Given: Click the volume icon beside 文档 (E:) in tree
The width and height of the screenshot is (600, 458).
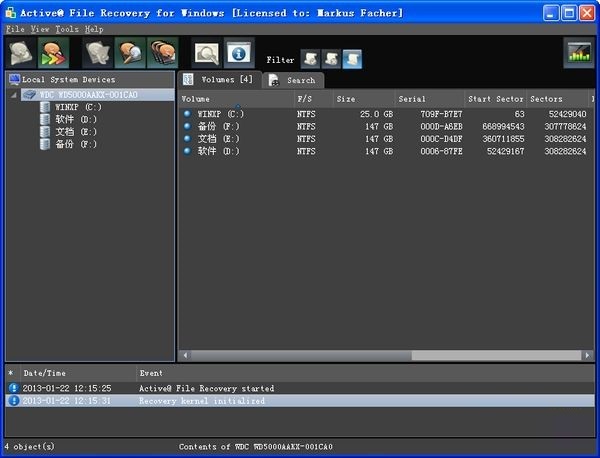Looking at the screenshot, I should click(x=45, y=132).
